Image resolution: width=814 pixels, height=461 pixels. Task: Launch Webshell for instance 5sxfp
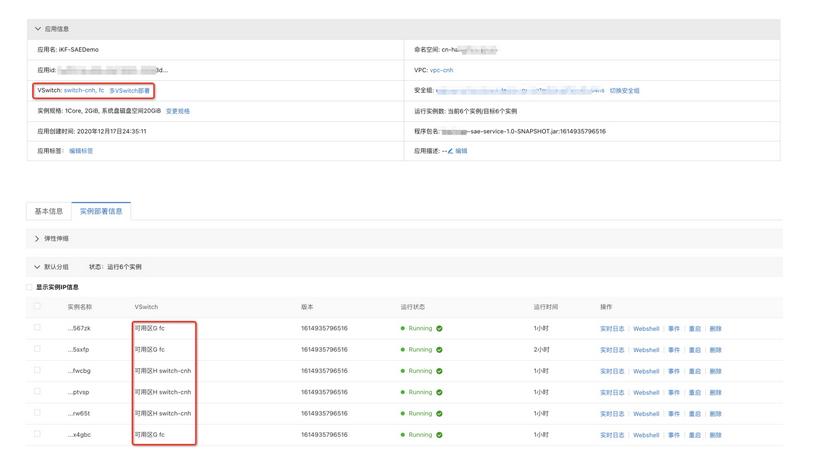646,350
